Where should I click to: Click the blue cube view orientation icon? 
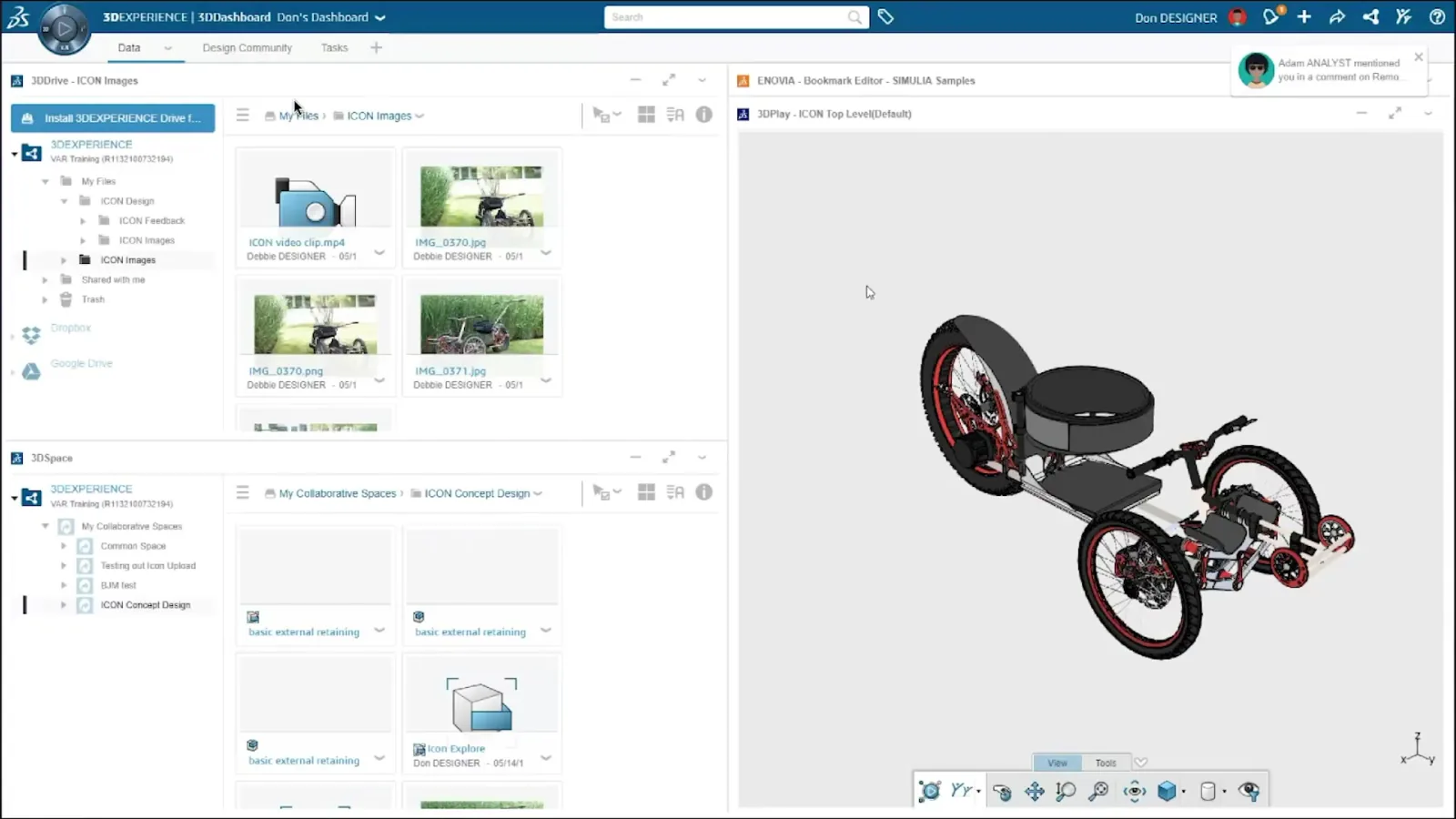tap(1167, 791)
